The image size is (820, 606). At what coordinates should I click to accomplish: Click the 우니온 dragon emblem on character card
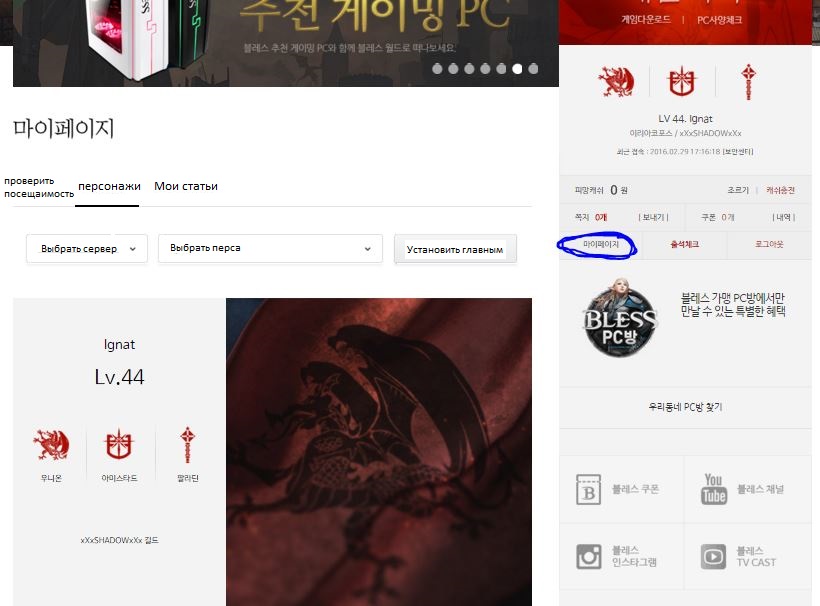point(51,445)
